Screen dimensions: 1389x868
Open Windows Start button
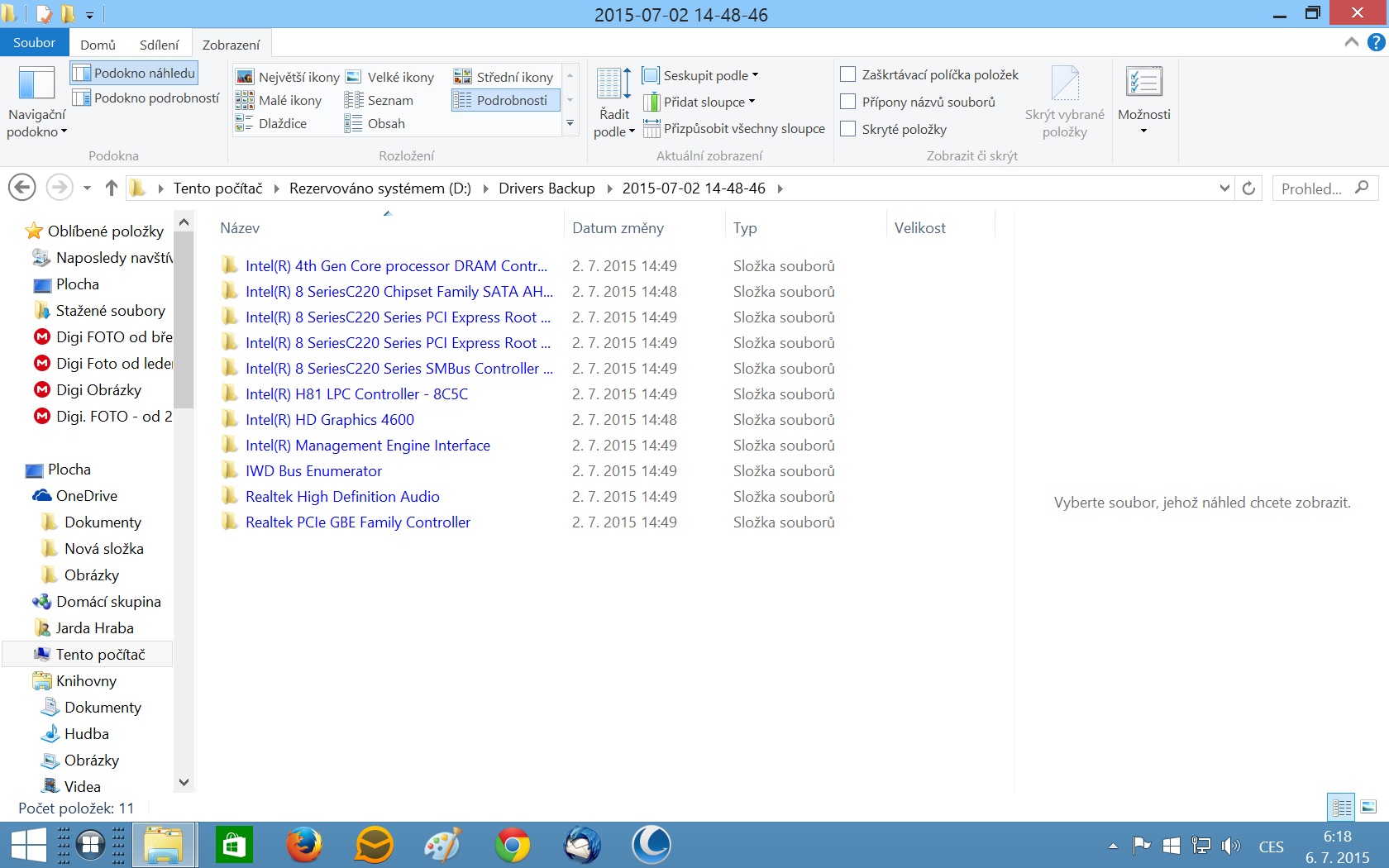pos(29,845)
